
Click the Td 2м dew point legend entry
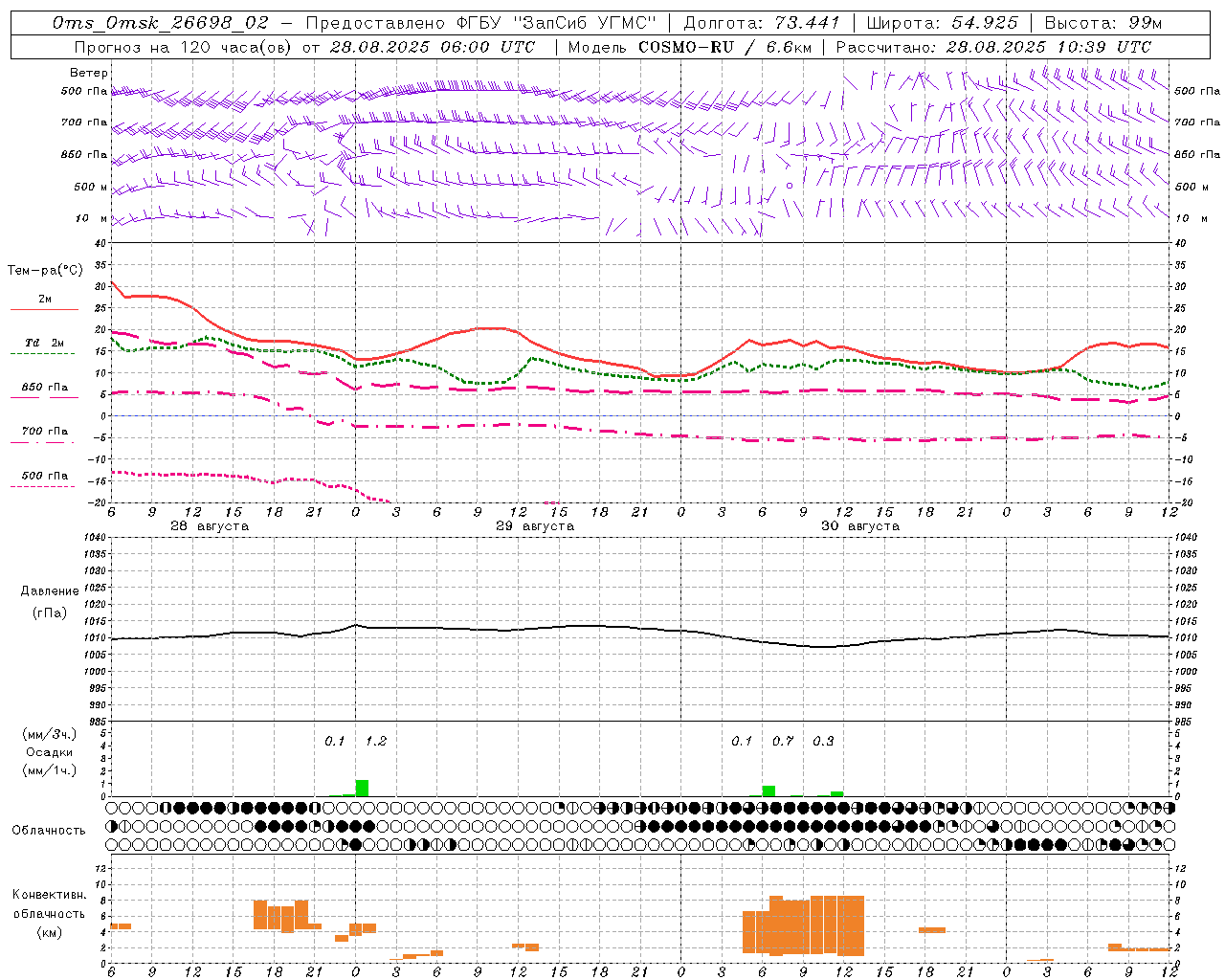pyautogui.click(x=44, y=343)
